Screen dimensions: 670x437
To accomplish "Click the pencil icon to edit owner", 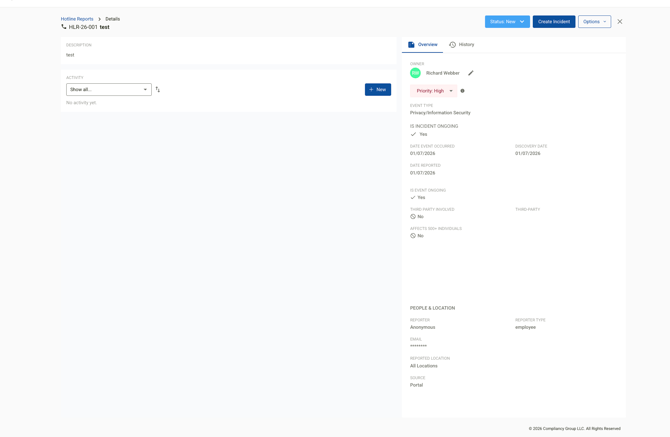I will pyautogui.click(x=471, y=73).
